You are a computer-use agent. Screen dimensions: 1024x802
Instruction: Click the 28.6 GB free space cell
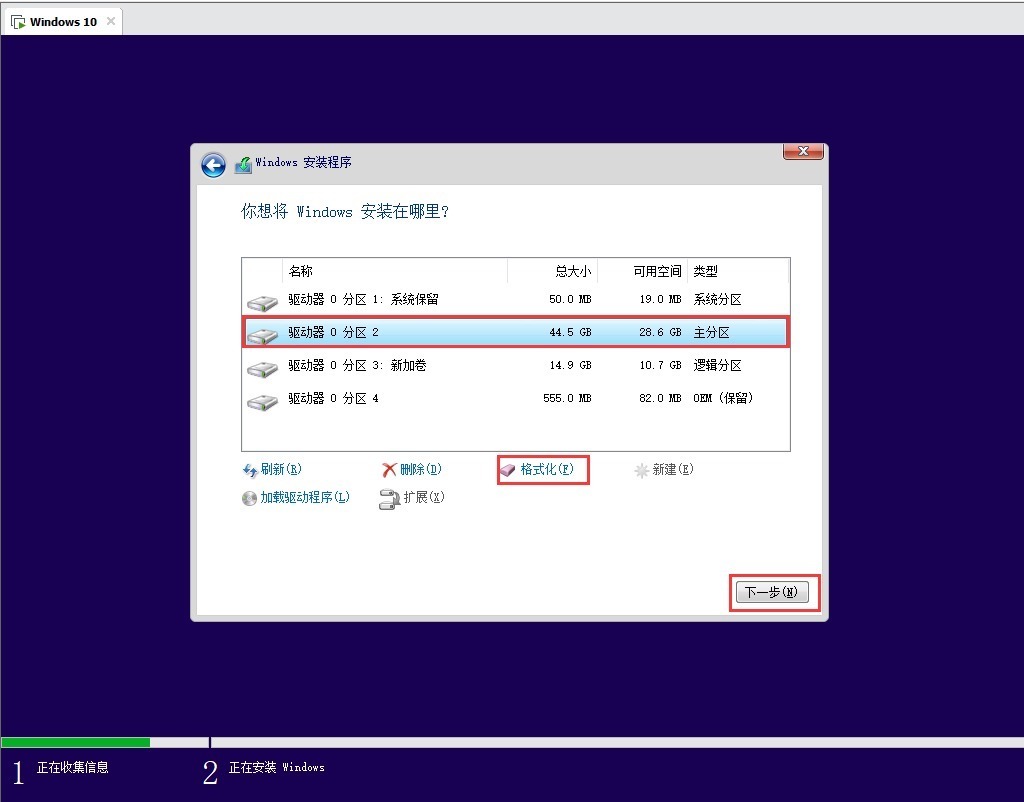pyautogui.click(x=660, y=332)
